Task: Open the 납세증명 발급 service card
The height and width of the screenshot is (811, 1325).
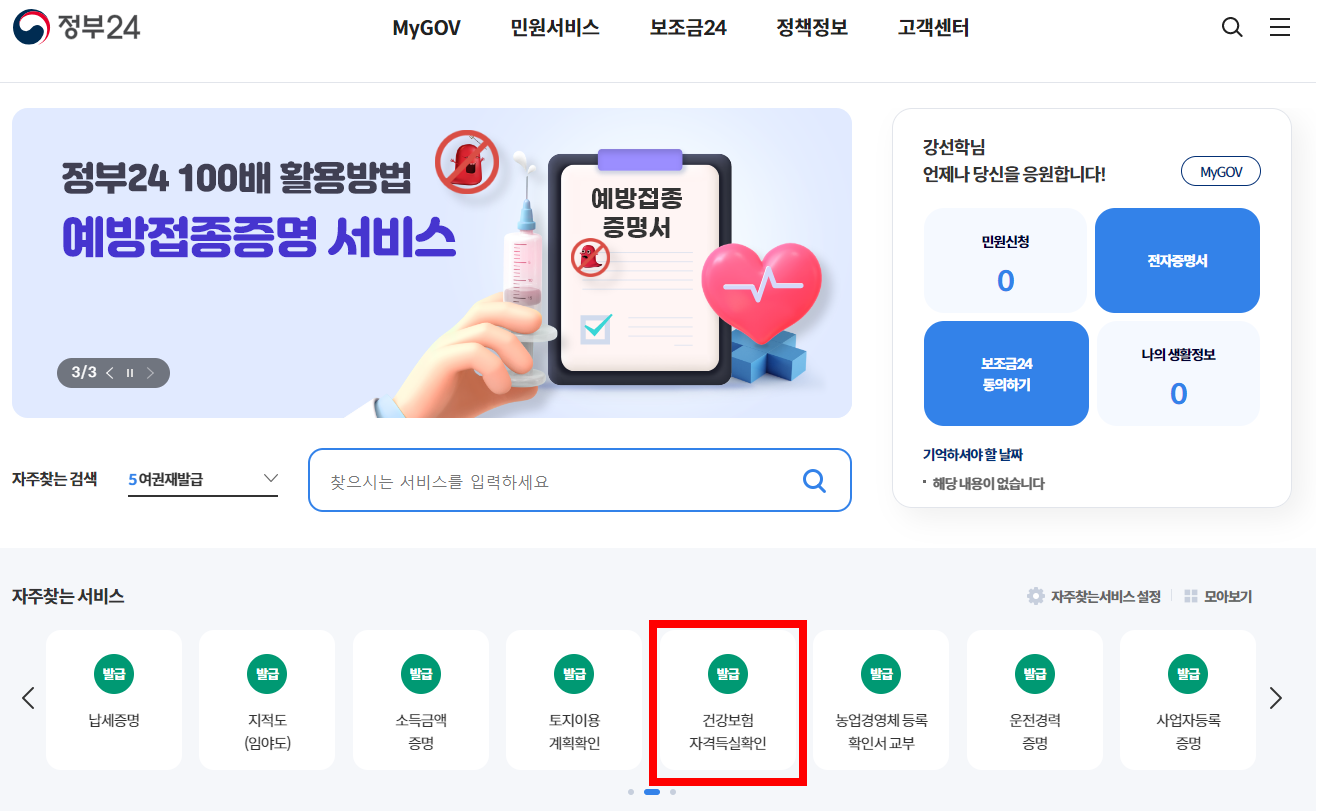Action: click(x=114, y=699)
